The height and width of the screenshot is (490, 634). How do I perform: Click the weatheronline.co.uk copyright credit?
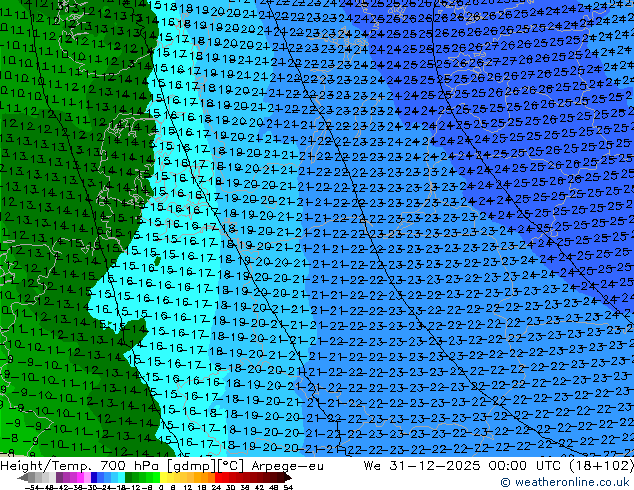click(564, 482)
